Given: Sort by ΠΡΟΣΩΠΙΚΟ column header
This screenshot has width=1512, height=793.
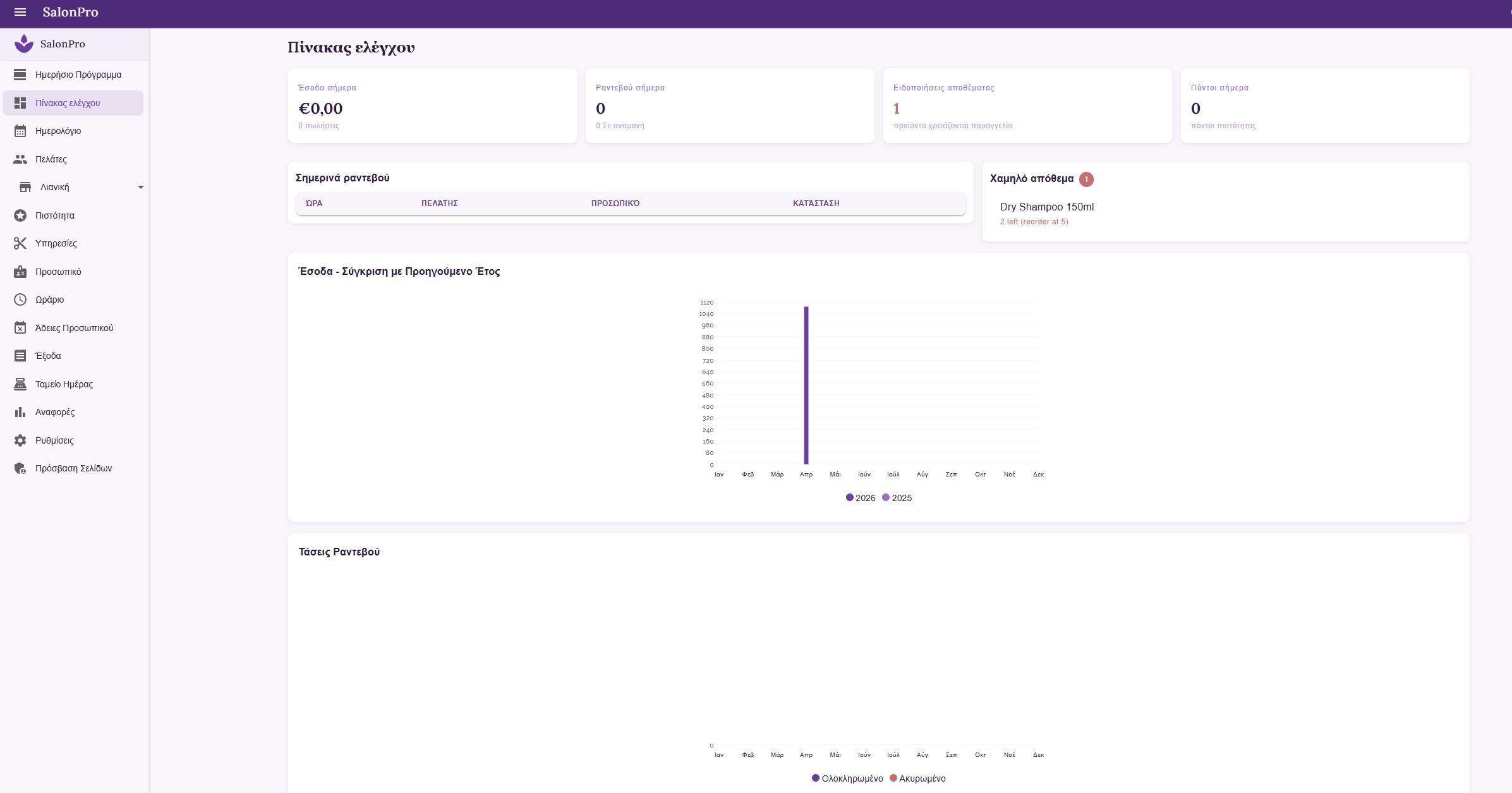Looking at the screenshot, I should click(615, 203).
